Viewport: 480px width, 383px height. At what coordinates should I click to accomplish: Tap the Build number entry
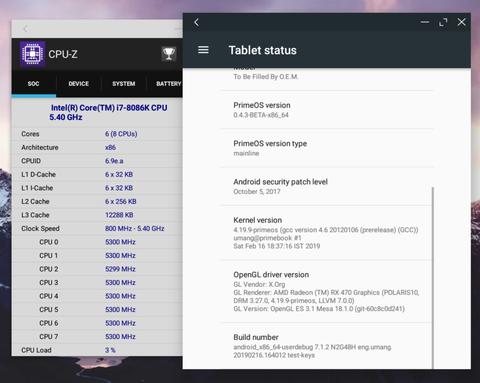(x=327, y=346)
